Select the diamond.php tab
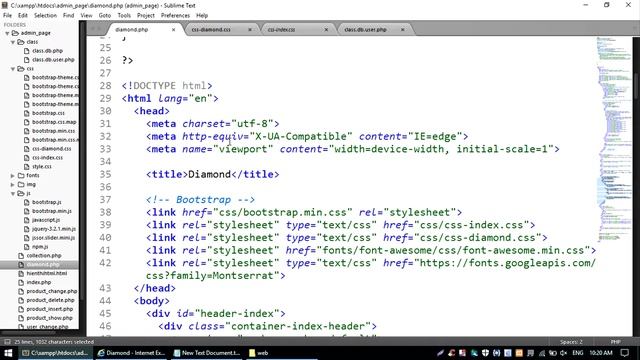Image resolution: width=640 pixels, height=360 pixels. tap(131, 29)
